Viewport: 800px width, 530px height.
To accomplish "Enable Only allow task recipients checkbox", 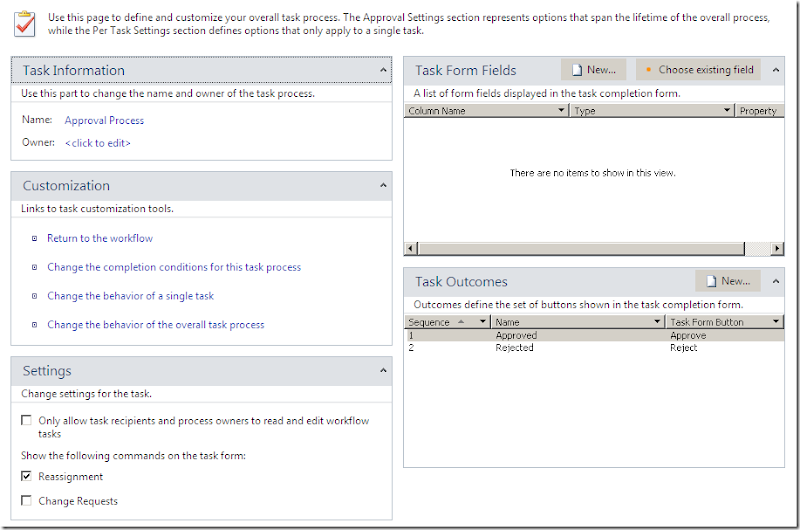I will pos(26,420).
